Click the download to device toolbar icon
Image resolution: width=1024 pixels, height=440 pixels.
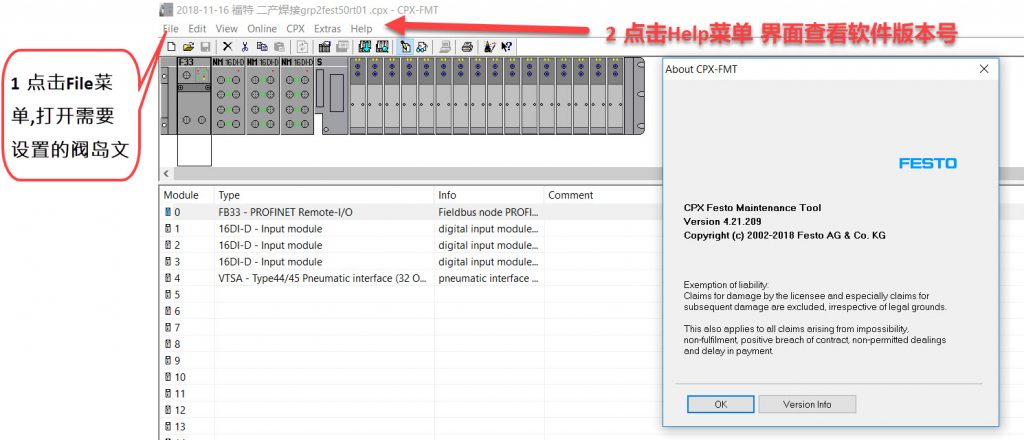pyautogui.click(x=365, y=46)
